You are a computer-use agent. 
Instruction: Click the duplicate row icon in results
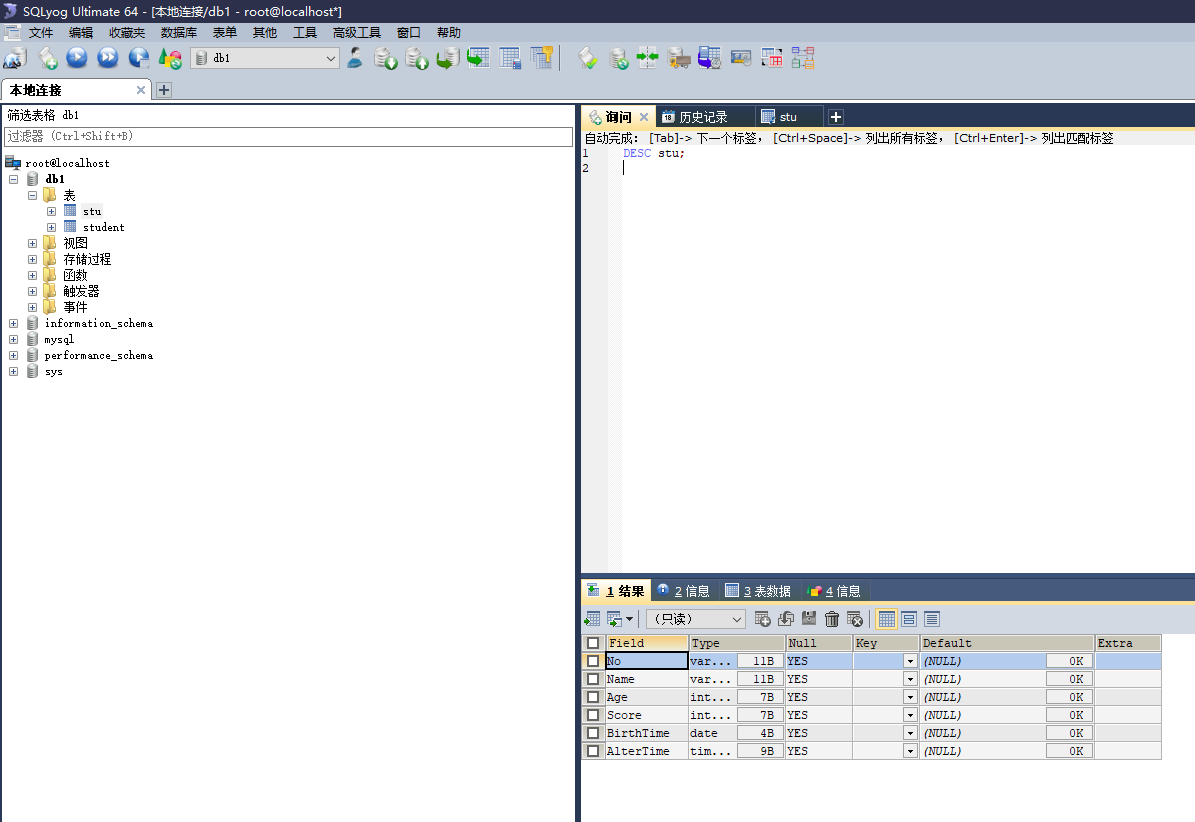pyautogui.click(x=786, y=619)
